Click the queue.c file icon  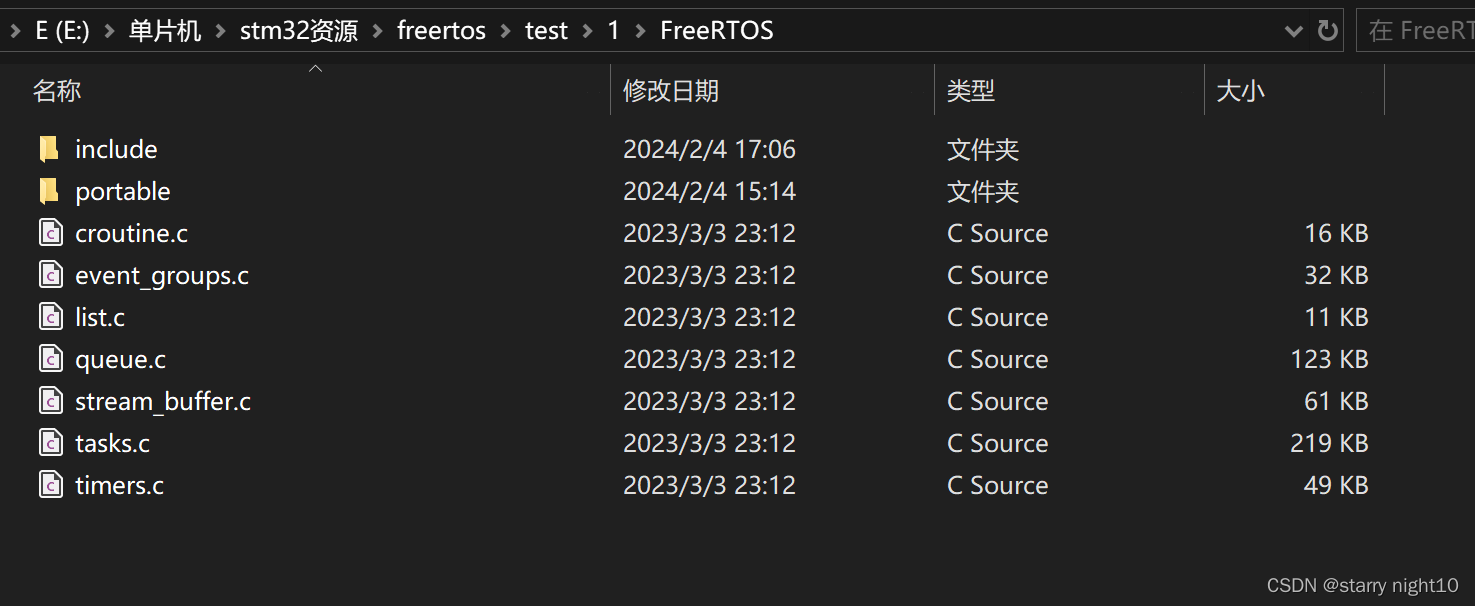pos(51,359)
